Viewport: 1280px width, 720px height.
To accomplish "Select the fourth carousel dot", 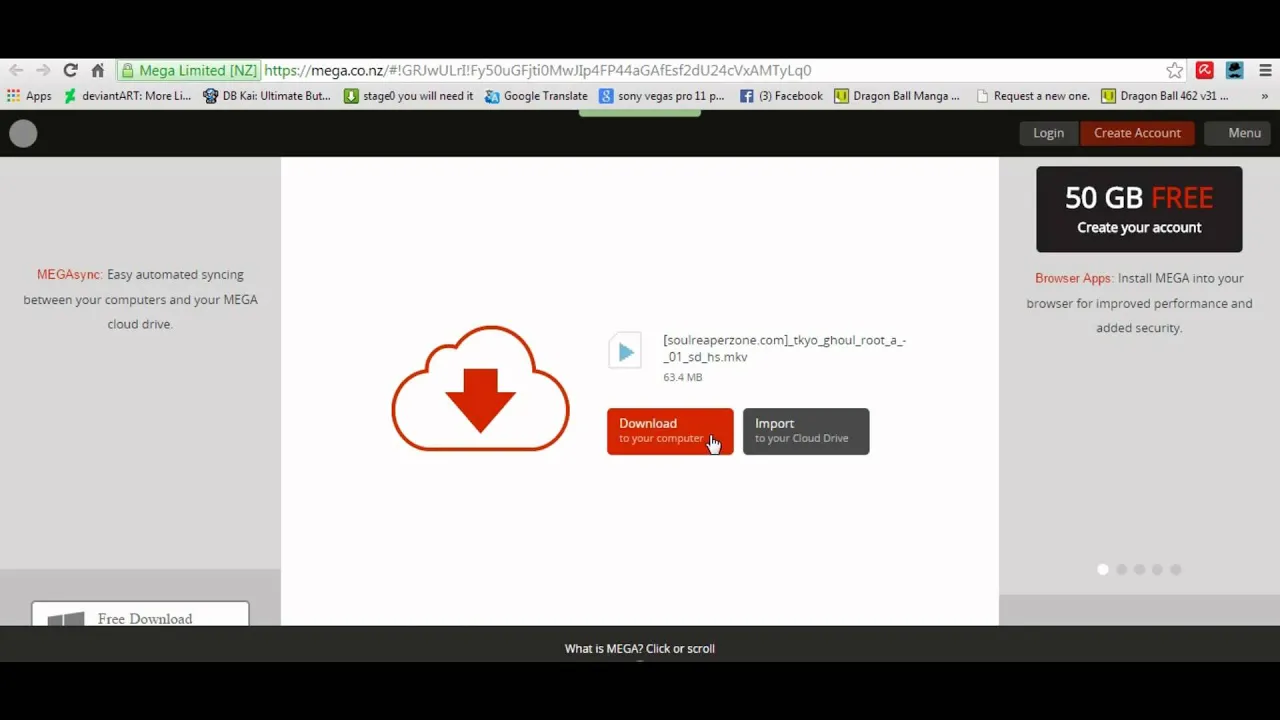I will tap(1157, 569).
